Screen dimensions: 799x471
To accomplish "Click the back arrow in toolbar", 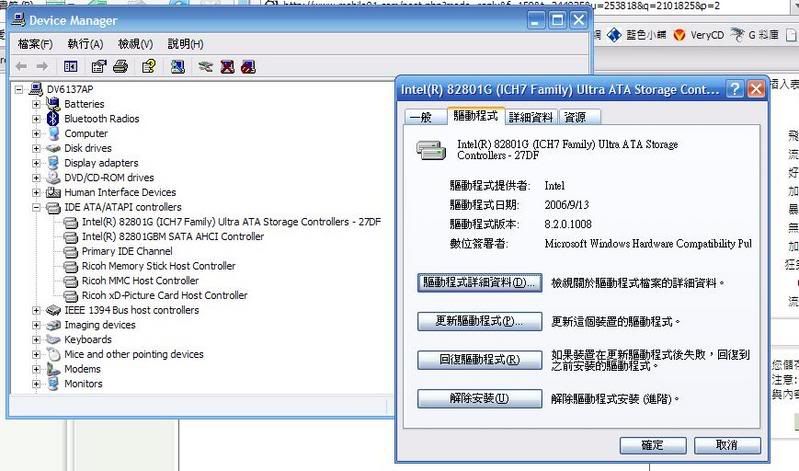I will click(21, 67).
